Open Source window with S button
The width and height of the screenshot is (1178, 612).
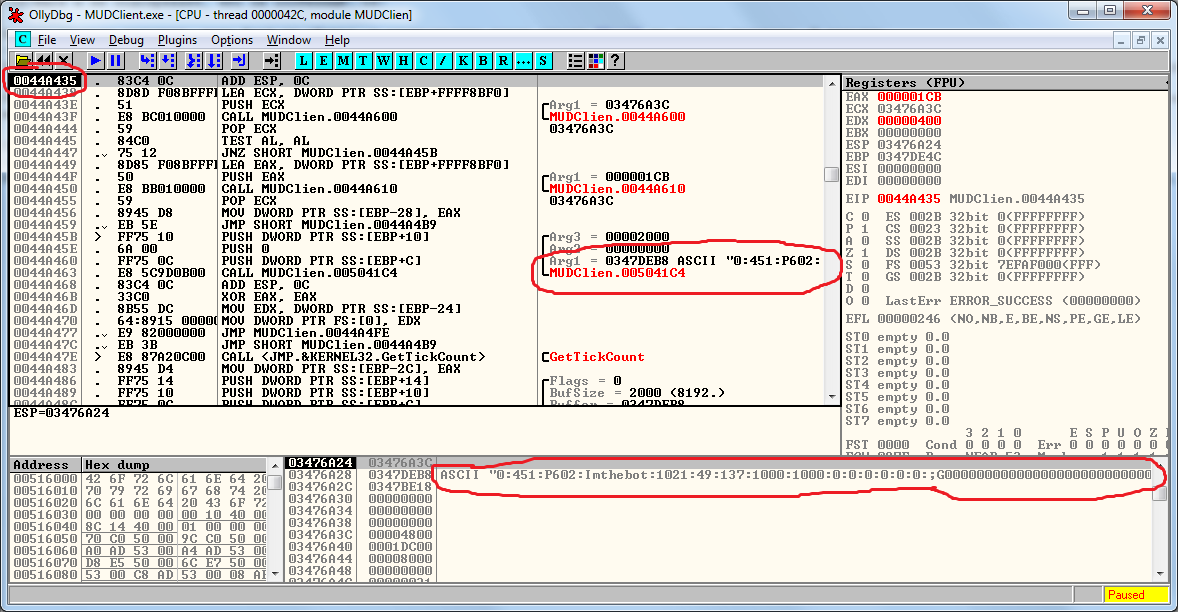tap(543, 61)
